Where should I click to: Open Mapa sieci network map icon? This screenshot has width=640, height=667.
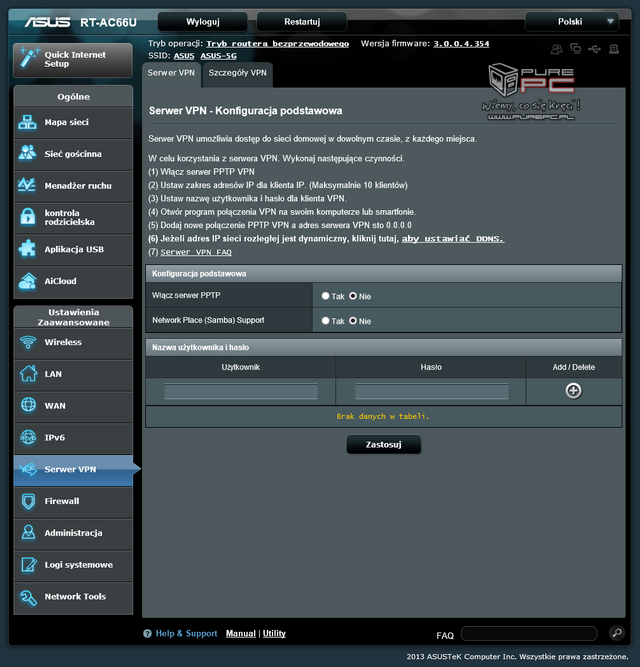[x=28, y=123]
